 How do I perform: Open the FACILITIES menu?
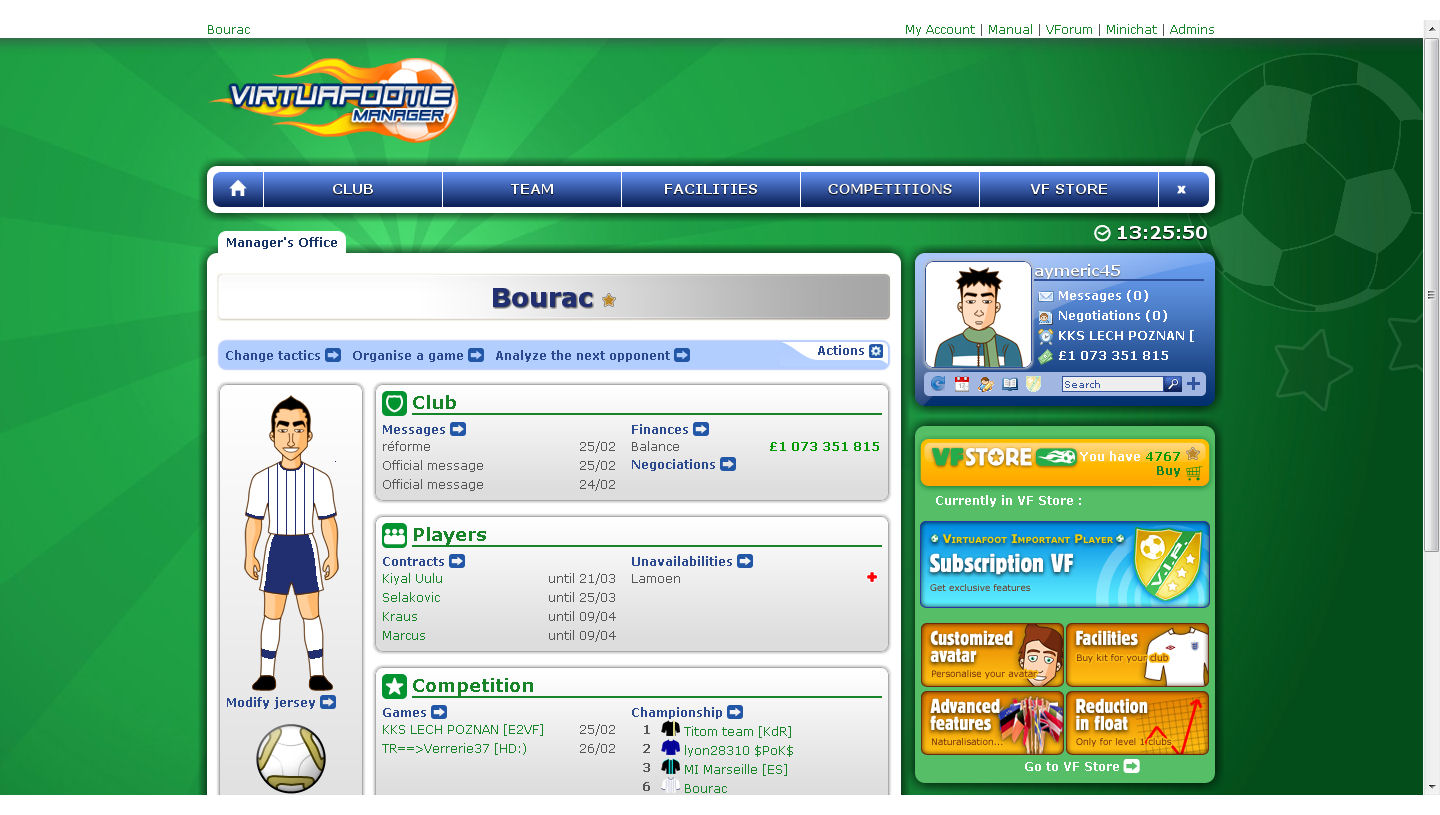point(711,189)
